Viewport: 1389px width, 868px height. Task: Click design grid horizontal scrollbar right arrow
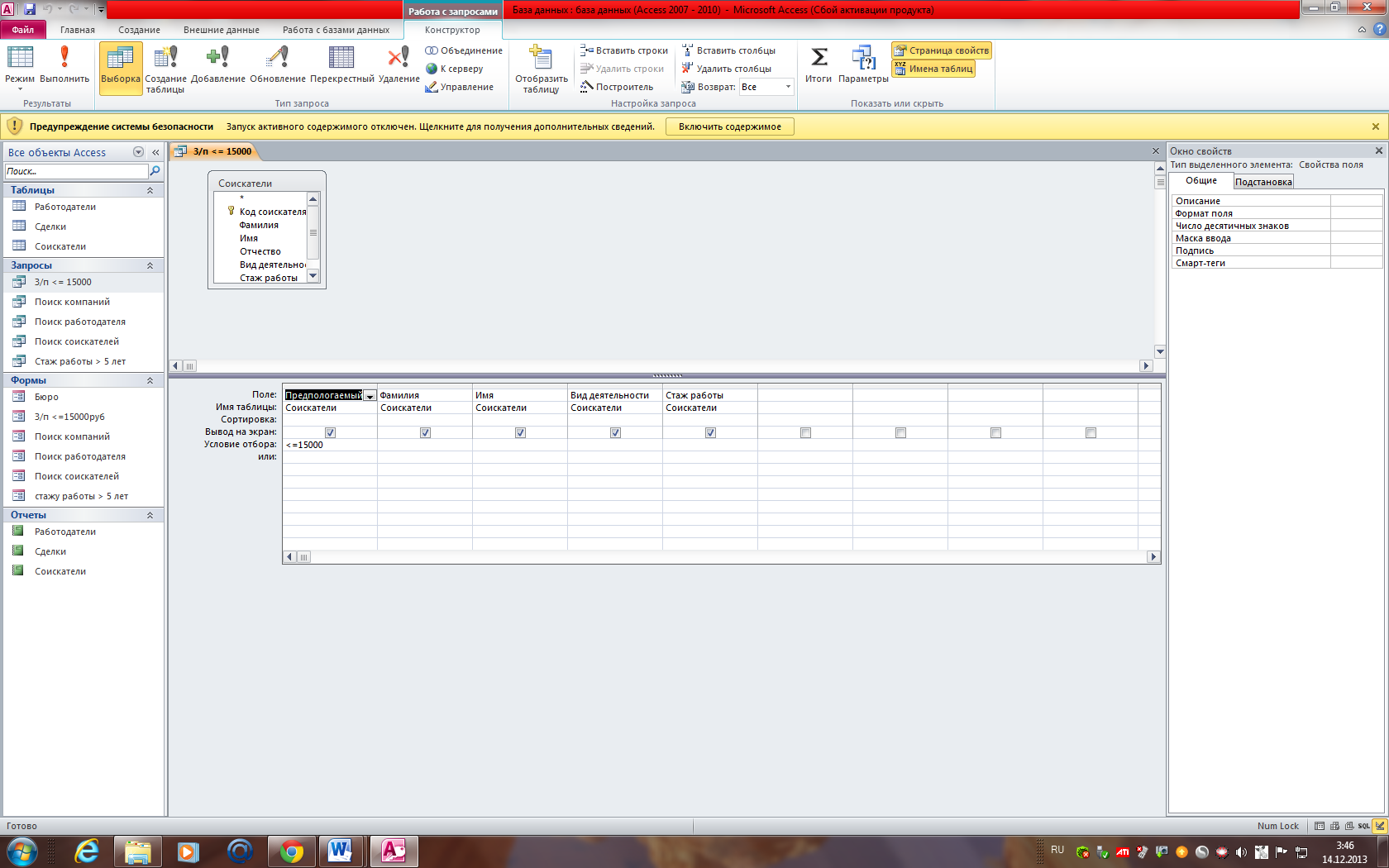pyautogui.click(x=1153, y=557)
